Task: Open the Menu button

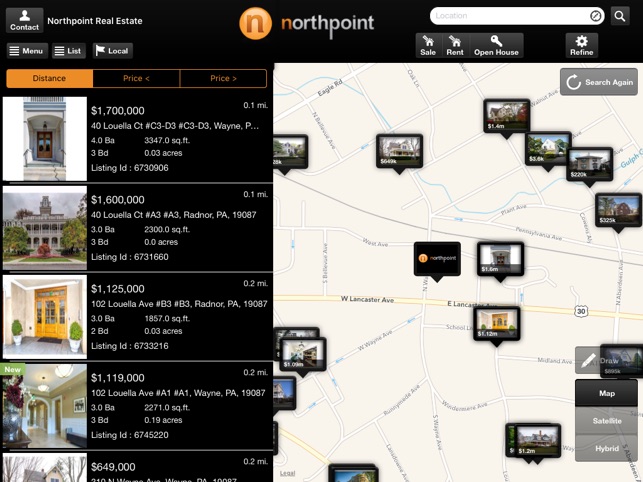Action: click(27, 51)
